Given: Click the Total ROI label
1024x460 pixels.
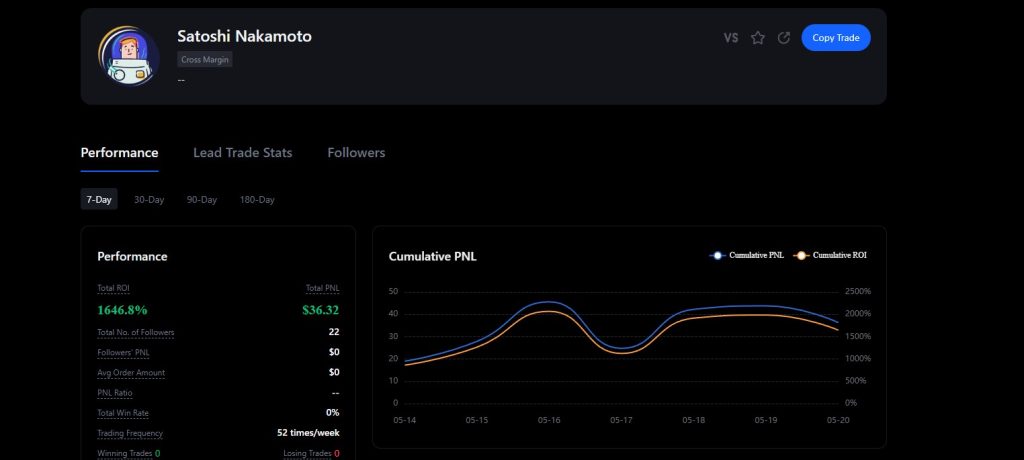Looking at the screenshot, I should tap(113, 288).
